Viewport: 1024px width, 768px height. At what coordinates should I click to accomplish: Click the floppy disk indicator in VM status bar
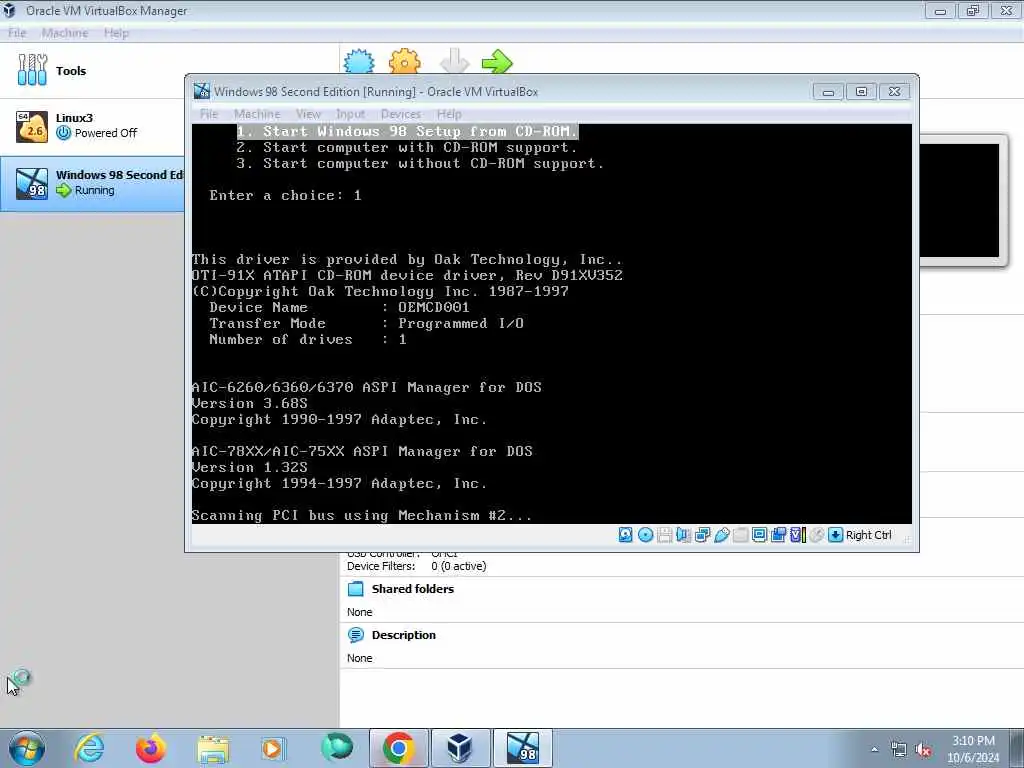coord(665,535)
